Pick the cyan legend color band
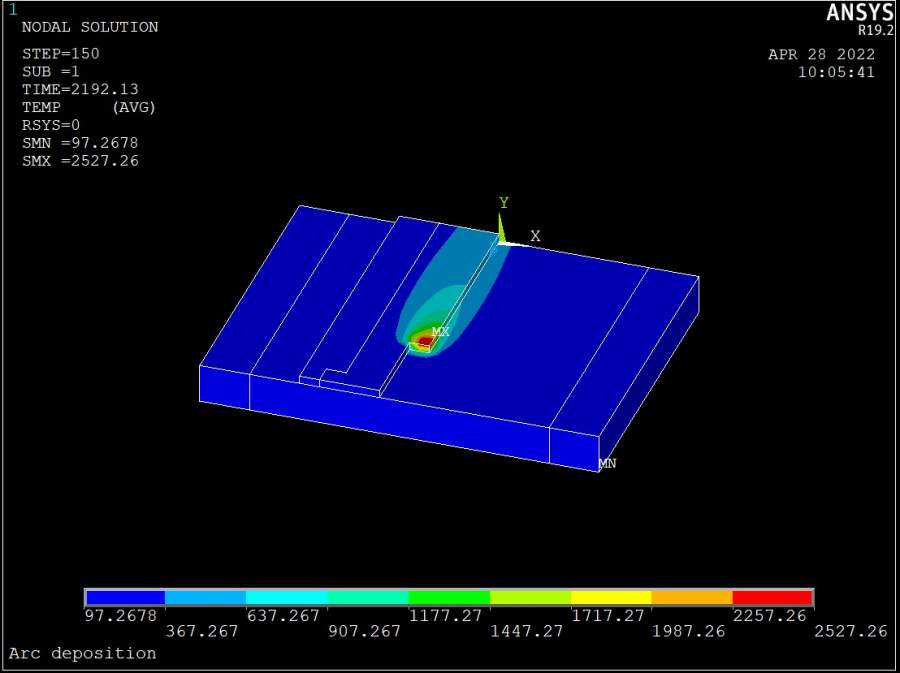The height and width of the screenshot is (673, 900). coord(286,597)
